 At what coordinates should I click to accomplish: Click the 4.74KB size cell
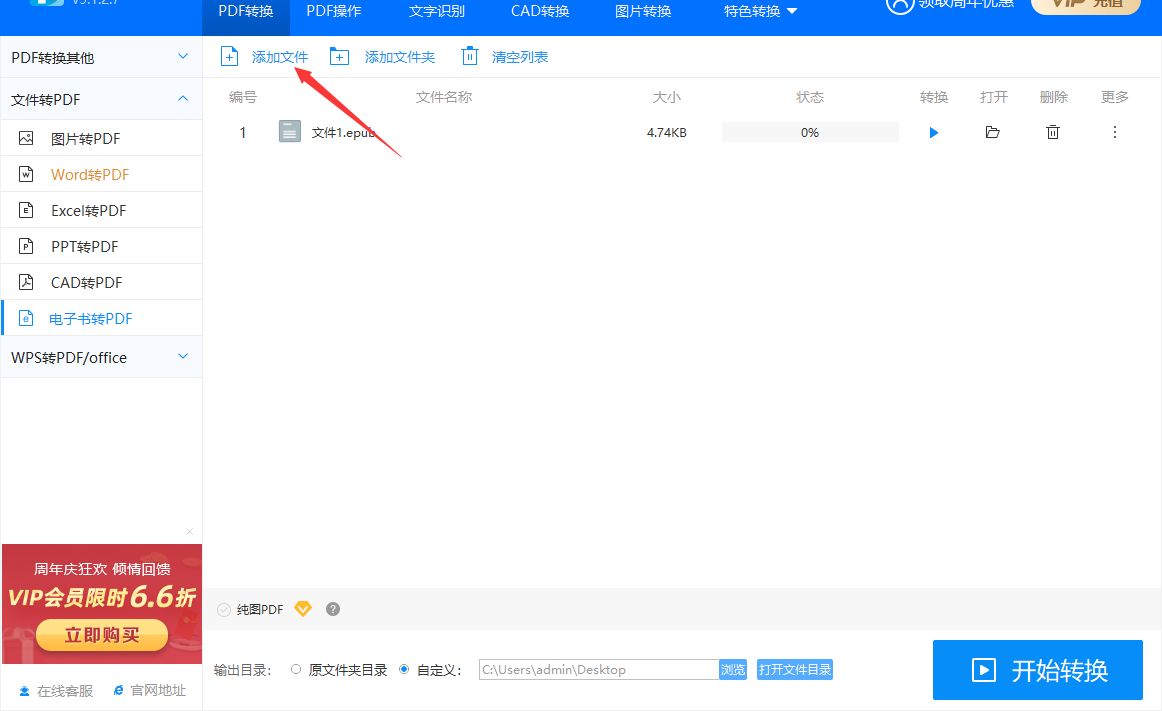pos(666,133)
